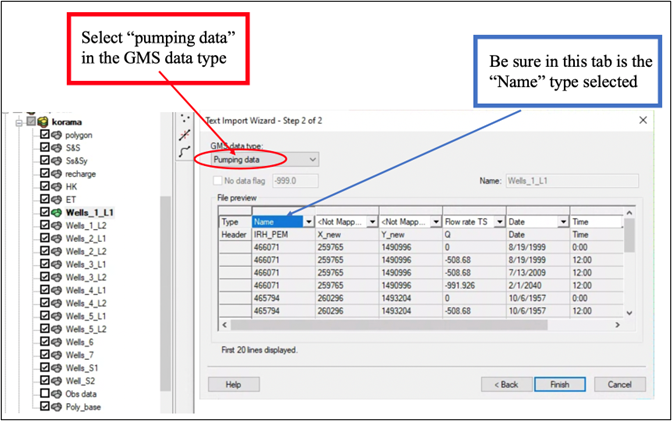Image resolution: width=672 pixels, height=421 pixels.
Task: Click the green active coverage icon of Wells_1_L1
Action: [57, 212]
